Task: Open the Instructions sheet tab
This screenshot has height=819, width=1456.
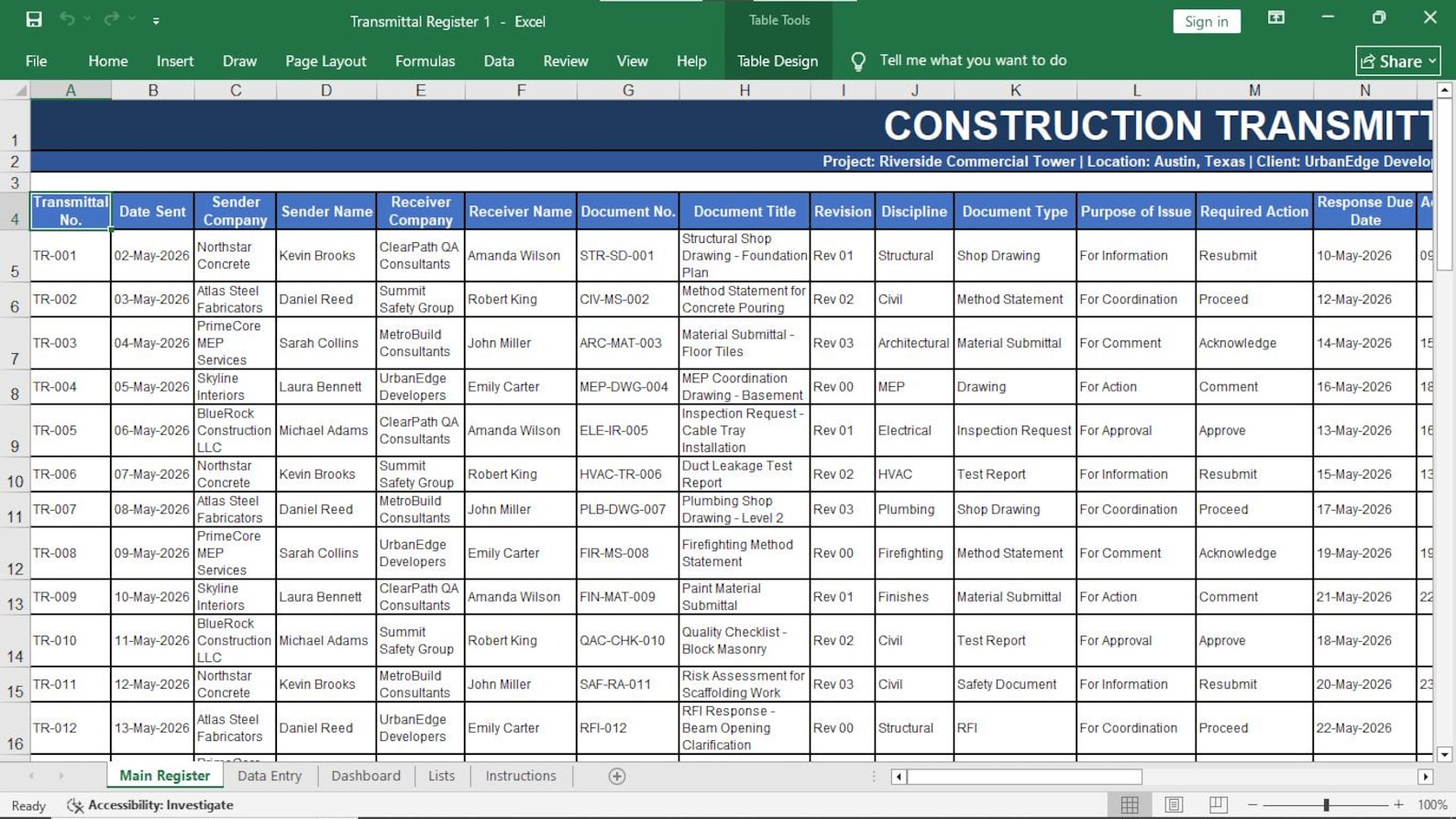Action: [x=521, y=776]
